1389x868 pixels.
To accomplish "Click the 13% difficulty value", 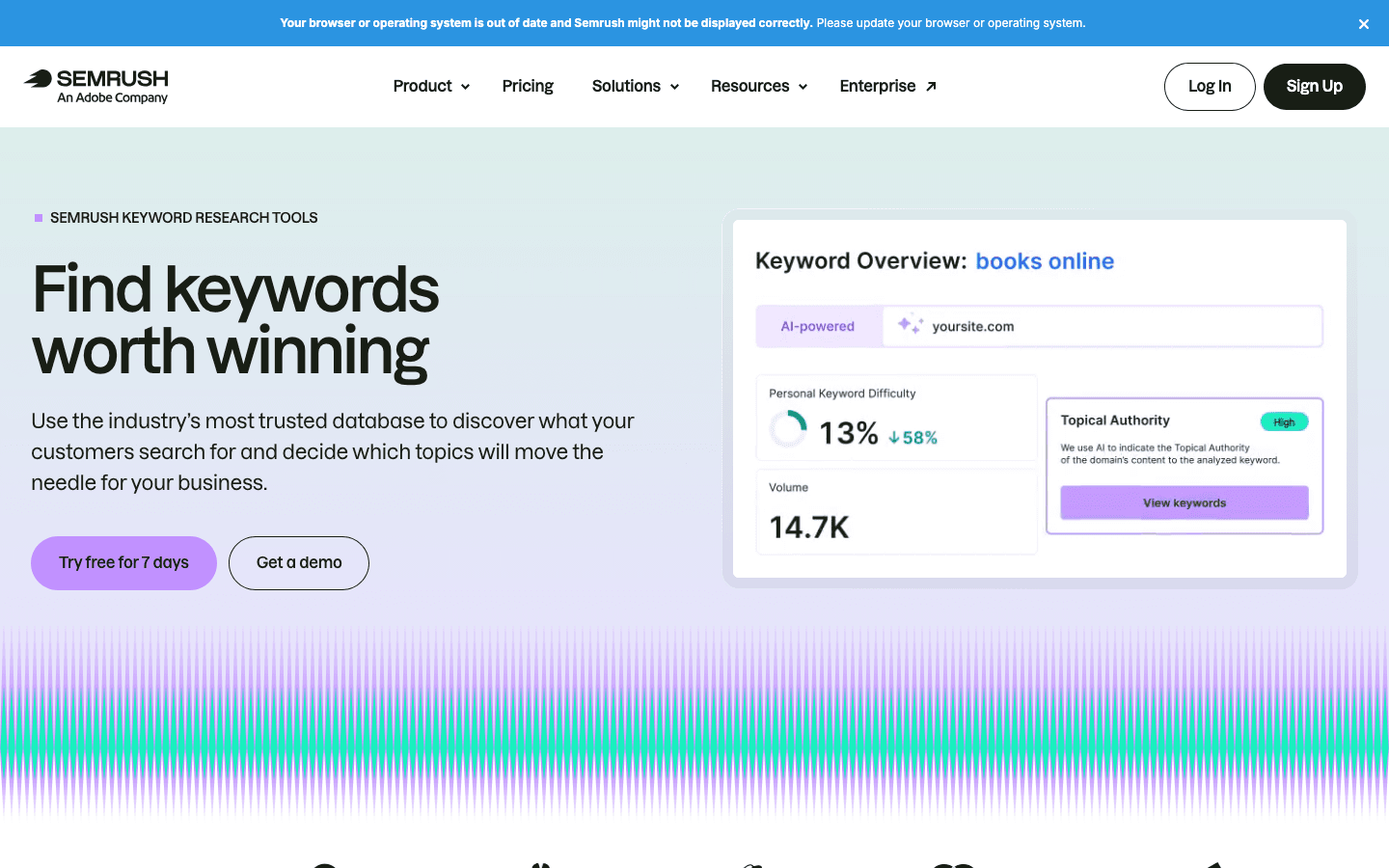I will tap(849, 433).
